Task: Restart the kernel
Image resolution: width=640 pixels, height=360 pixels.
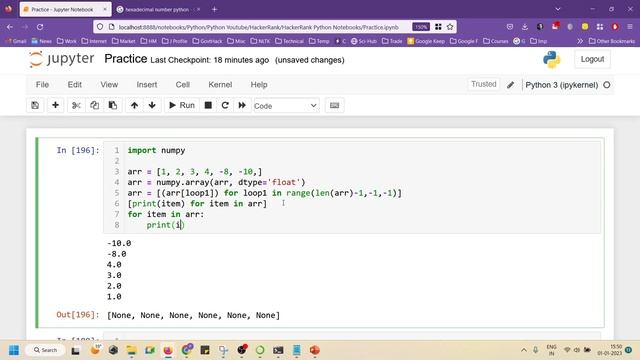Action: (225, 105)
